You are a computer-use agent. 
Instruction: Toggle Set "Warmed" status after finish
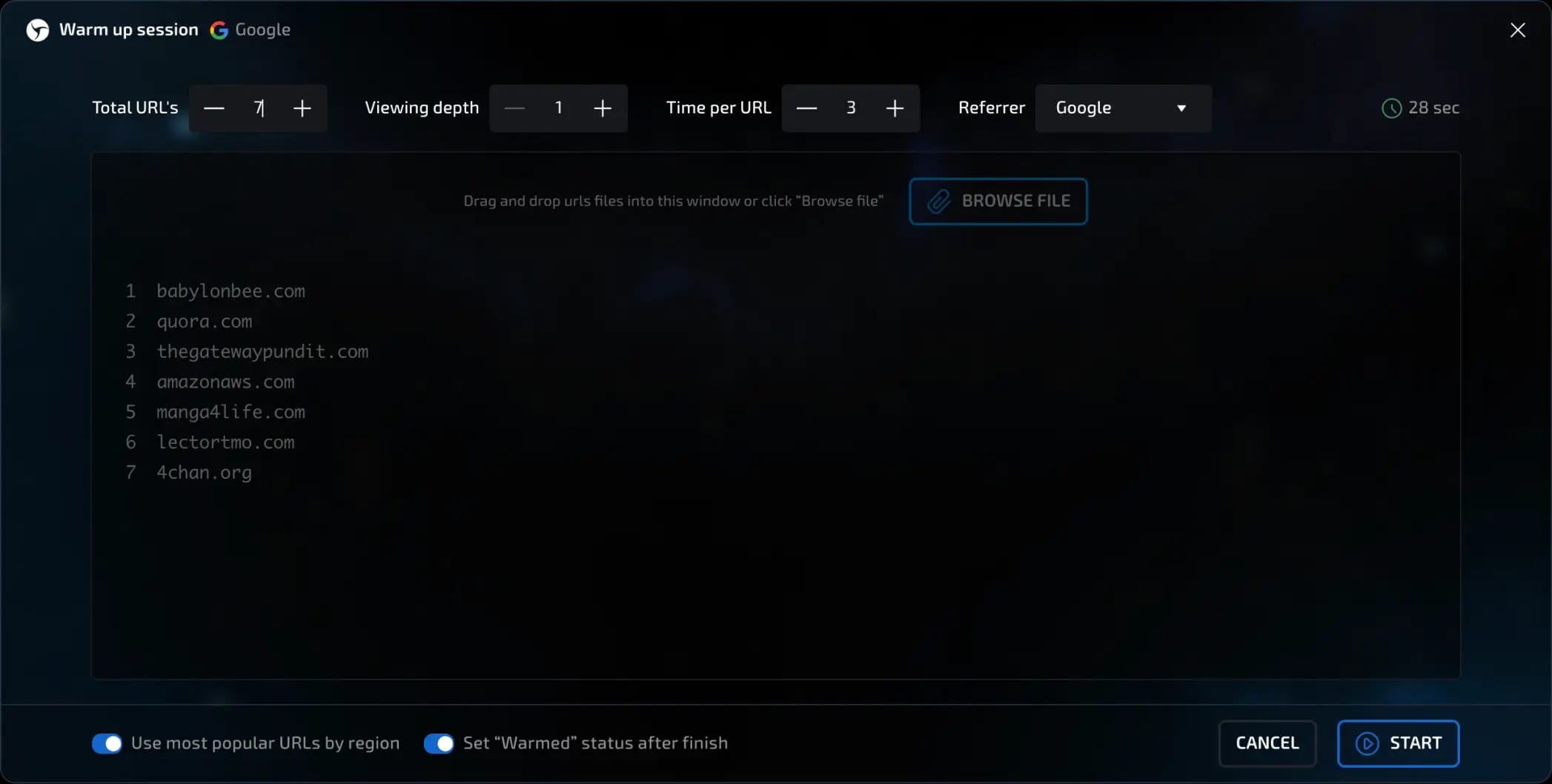click(439, 743)
